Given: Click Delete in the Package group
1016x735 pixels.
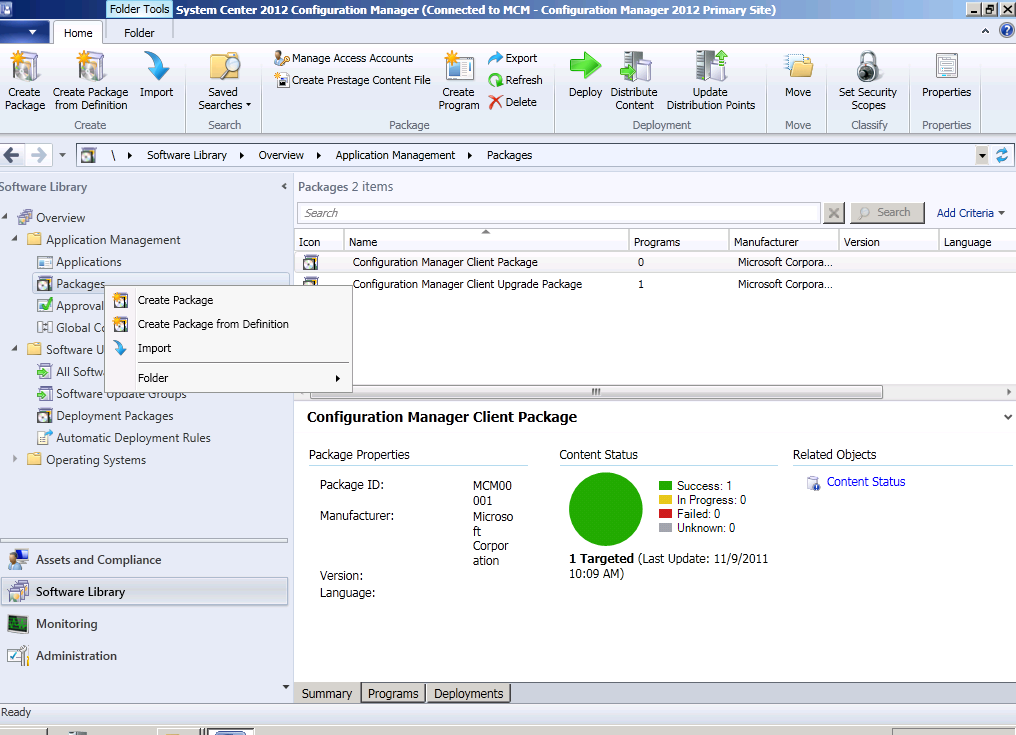Looking at the screenshot, I should click(x=513, y=102).
